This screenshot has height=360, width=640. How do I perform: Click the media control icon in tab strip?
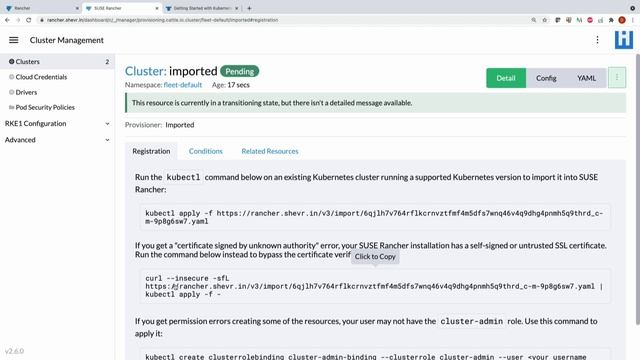632,8
